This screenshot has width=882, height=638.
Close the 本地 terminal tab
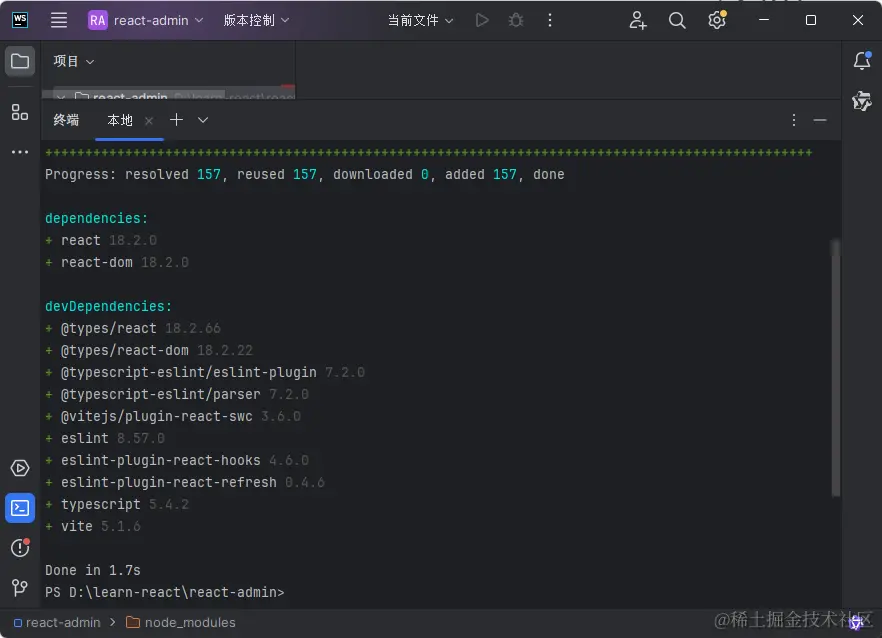pyautogui.click(x=148, y=120)
